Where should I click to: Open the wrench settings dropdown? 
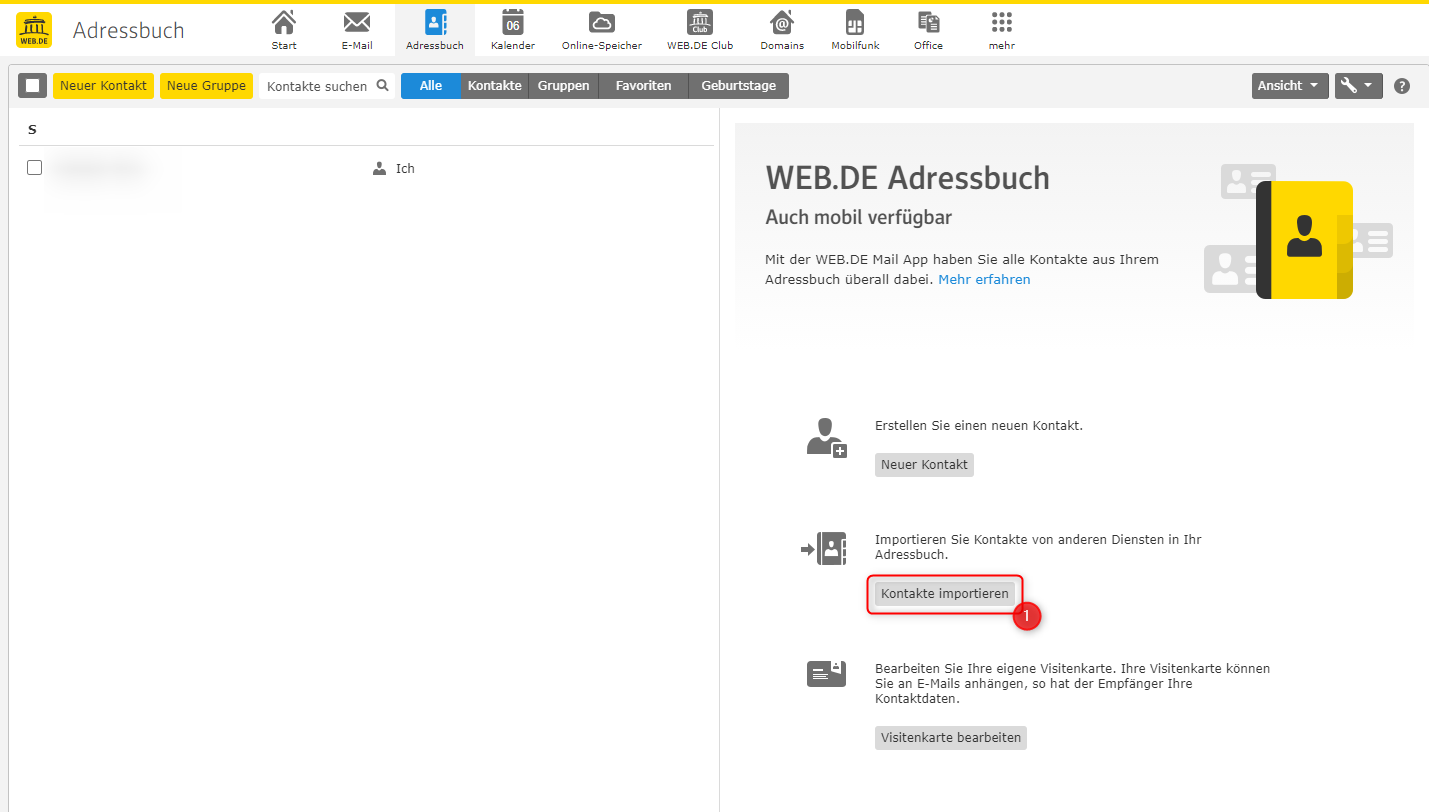click(1358, 86)
